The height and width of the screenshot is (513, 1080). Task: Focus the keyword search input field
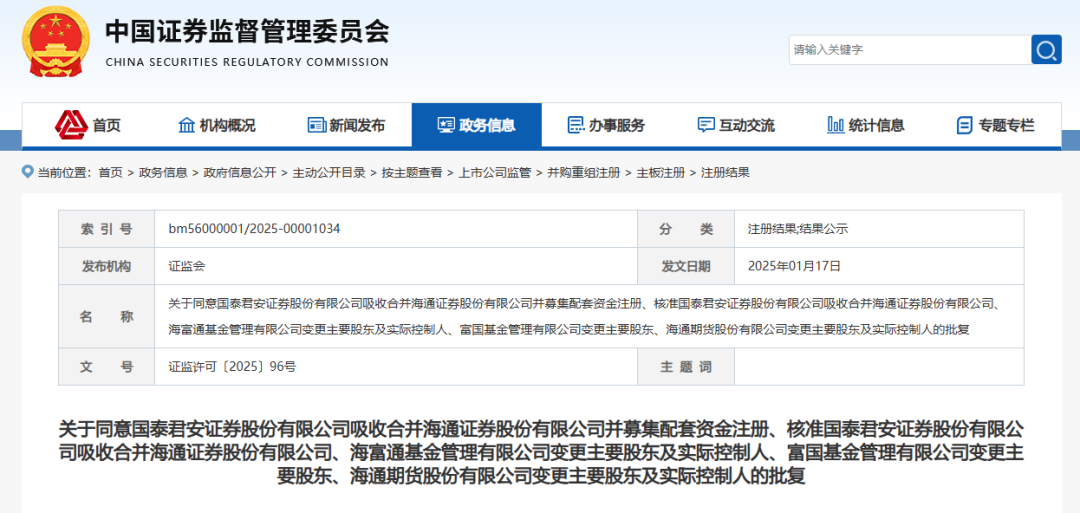909,49
